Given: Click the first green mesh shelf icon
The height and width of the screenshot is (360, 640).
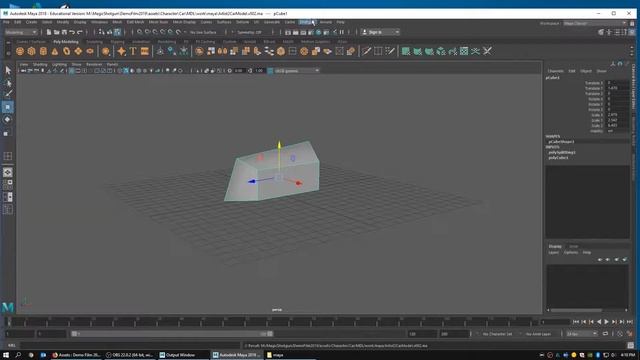Looking at the screenshot, I should click(405, 51).
